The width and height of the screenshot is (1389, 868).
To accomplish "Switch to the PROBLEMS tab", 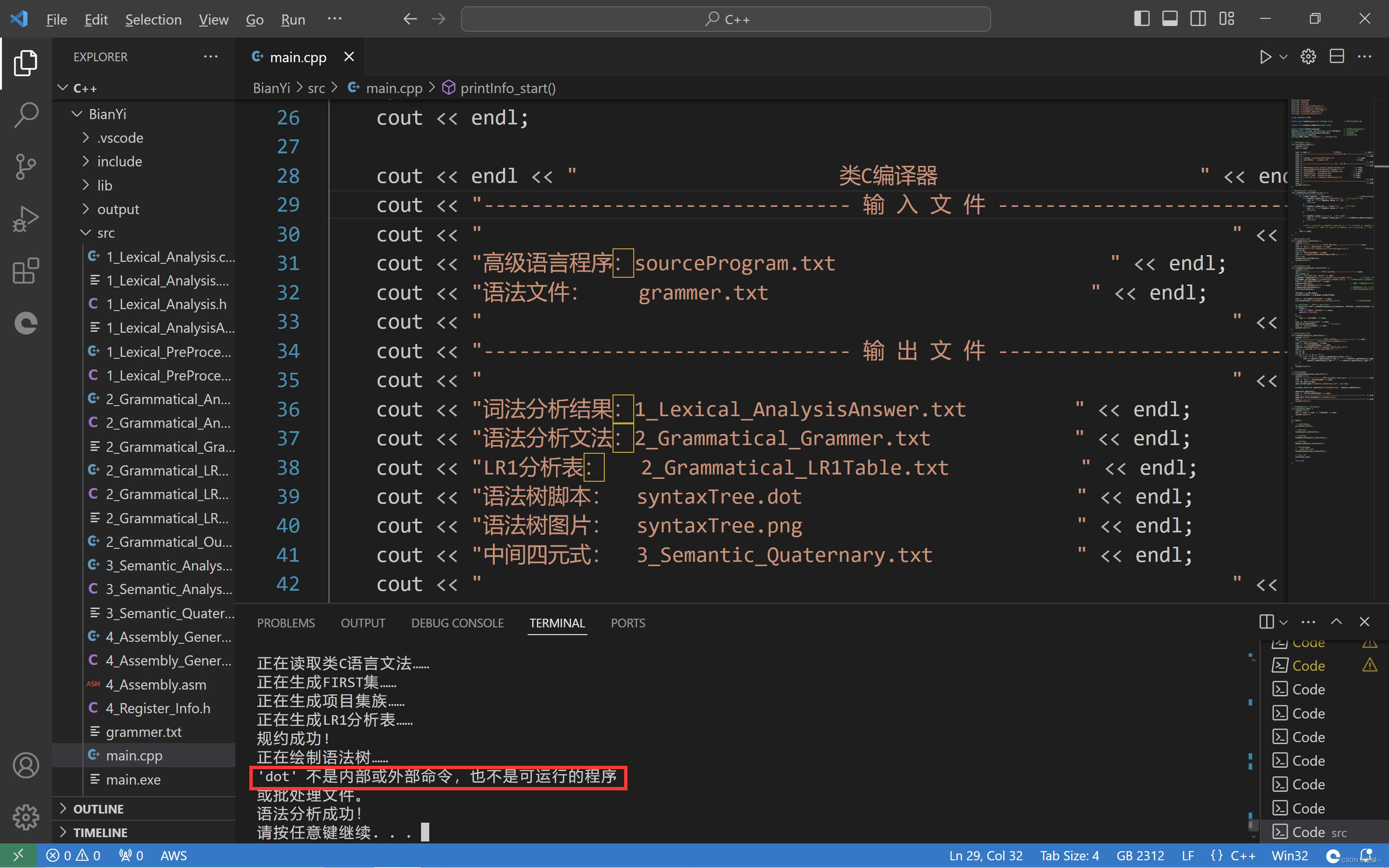I will click(286, 623).
